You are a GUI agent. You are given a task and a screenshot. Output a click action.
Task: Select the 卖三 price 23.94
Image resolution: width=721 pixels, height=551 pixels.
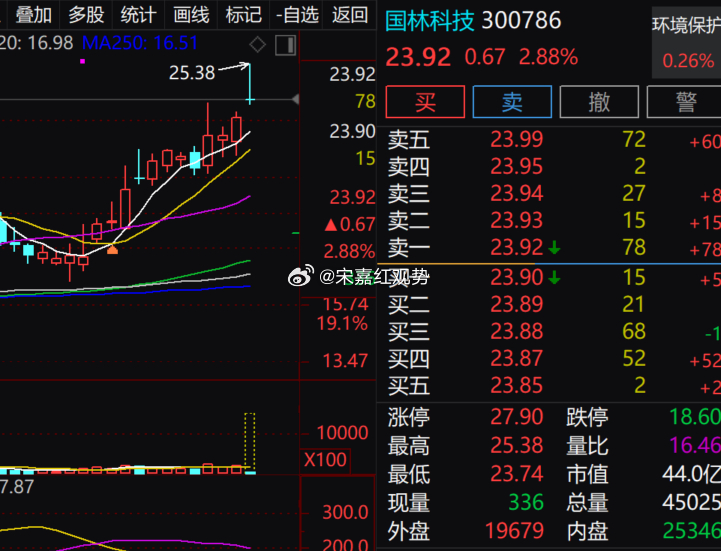(x=516, y=194)
